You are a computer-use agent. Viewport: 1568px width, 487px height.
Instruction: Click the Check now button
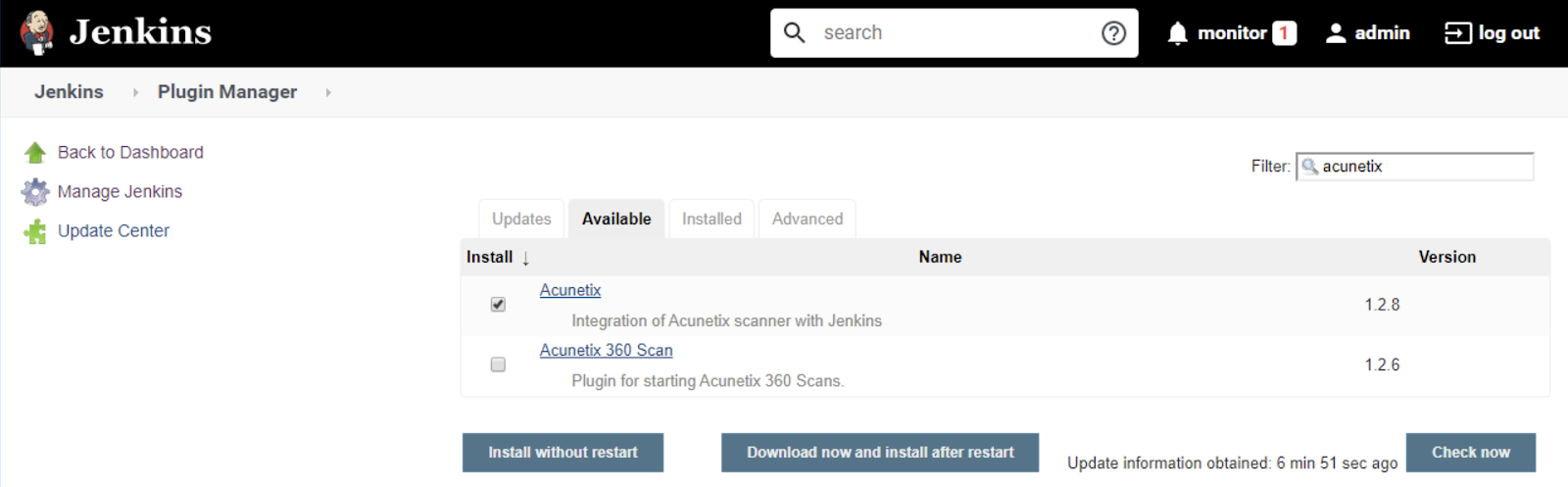[1471, 453]
